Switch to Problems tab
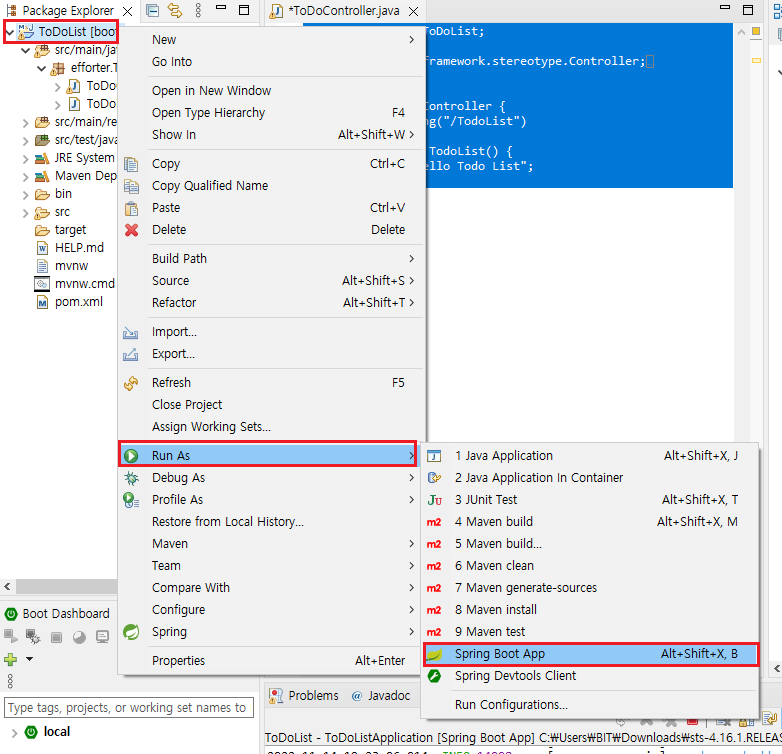The image size is (782, 754). 304,696
